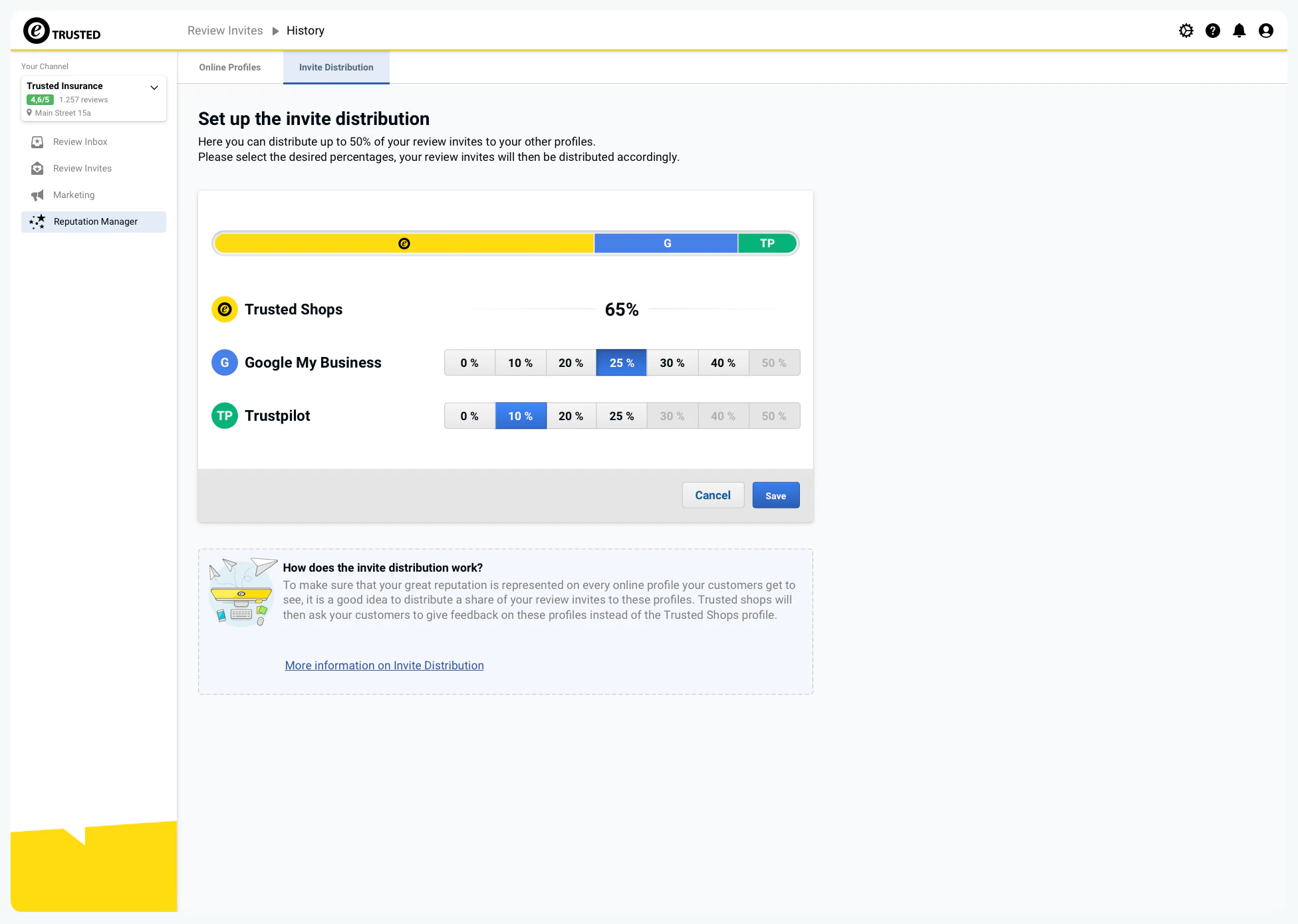Open Review Invites in the sidebar
This screenshot has height=924, width=1298.
[82, 168]
